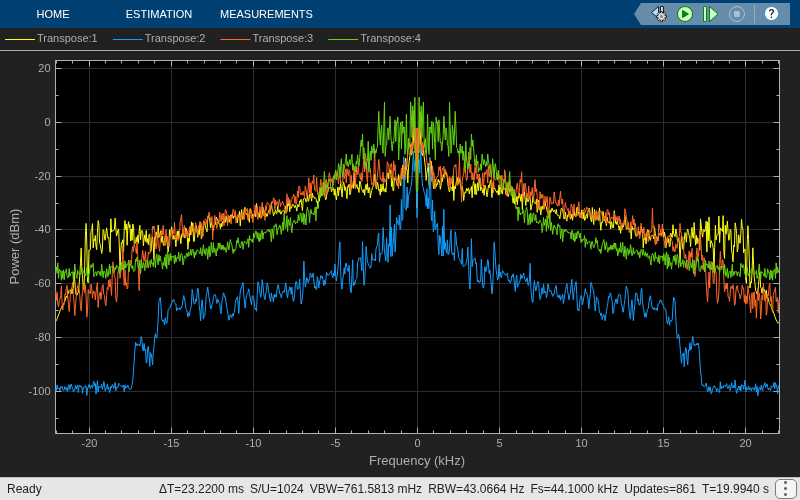Toggle visibility of Transpose:3 legend entry

coord(267,38)
